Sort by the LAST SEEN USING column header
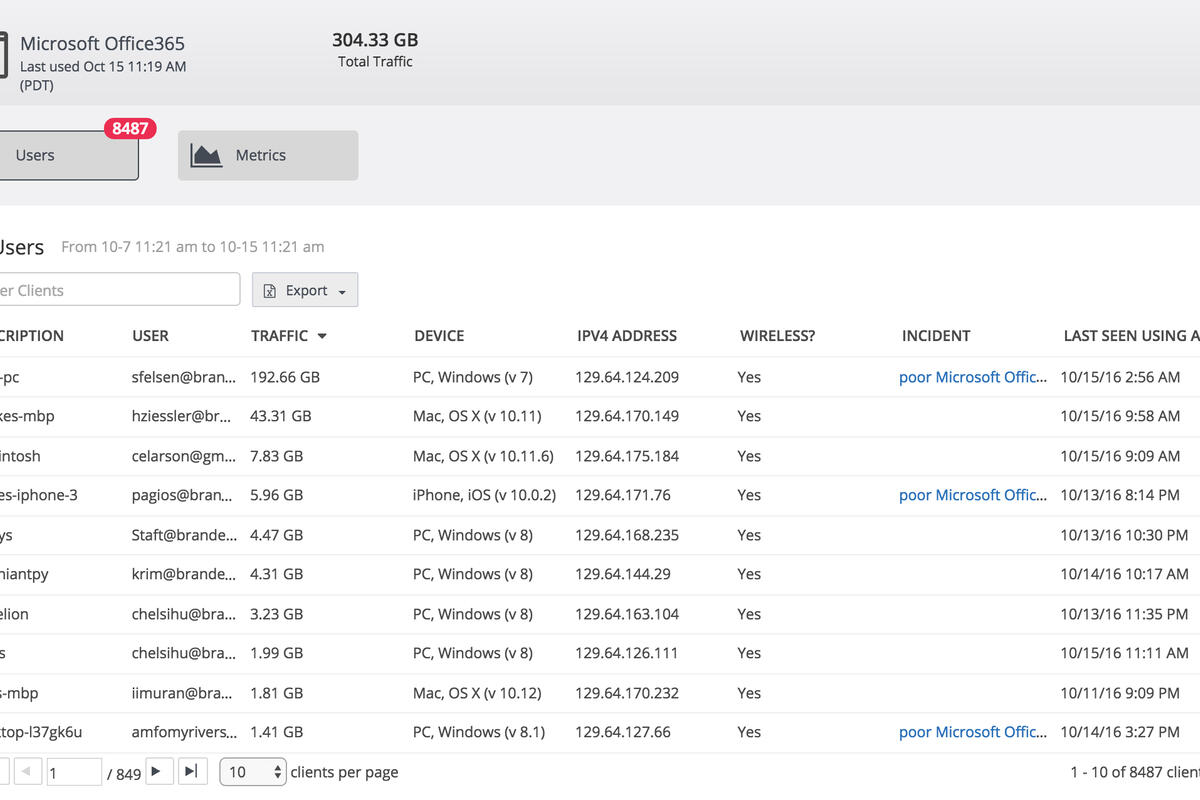This screenshot has height=800, width=1200. pos(1131,336)
